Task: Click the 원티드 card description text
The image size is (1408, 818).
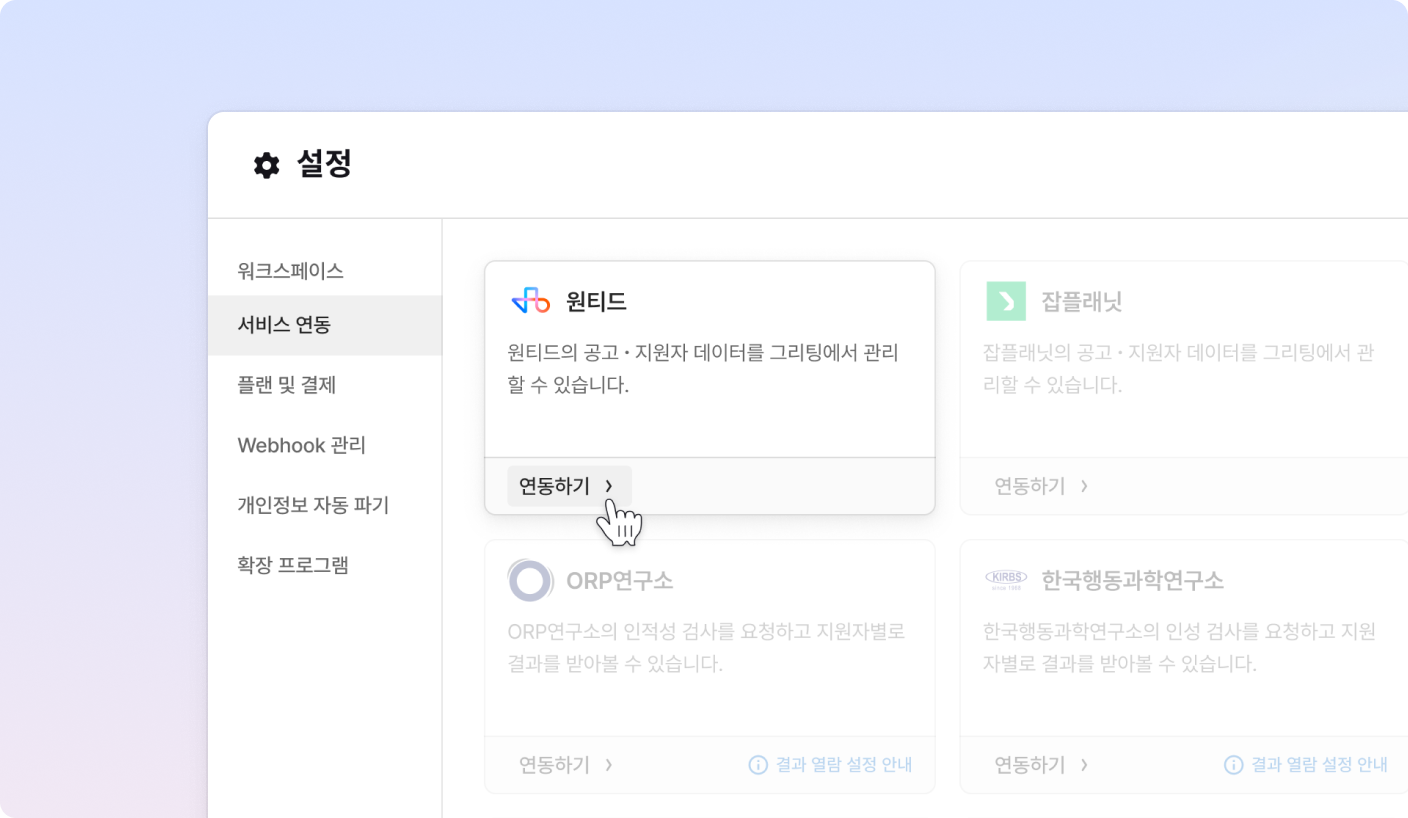Action: pyautogui.click(x=703, y=368)
